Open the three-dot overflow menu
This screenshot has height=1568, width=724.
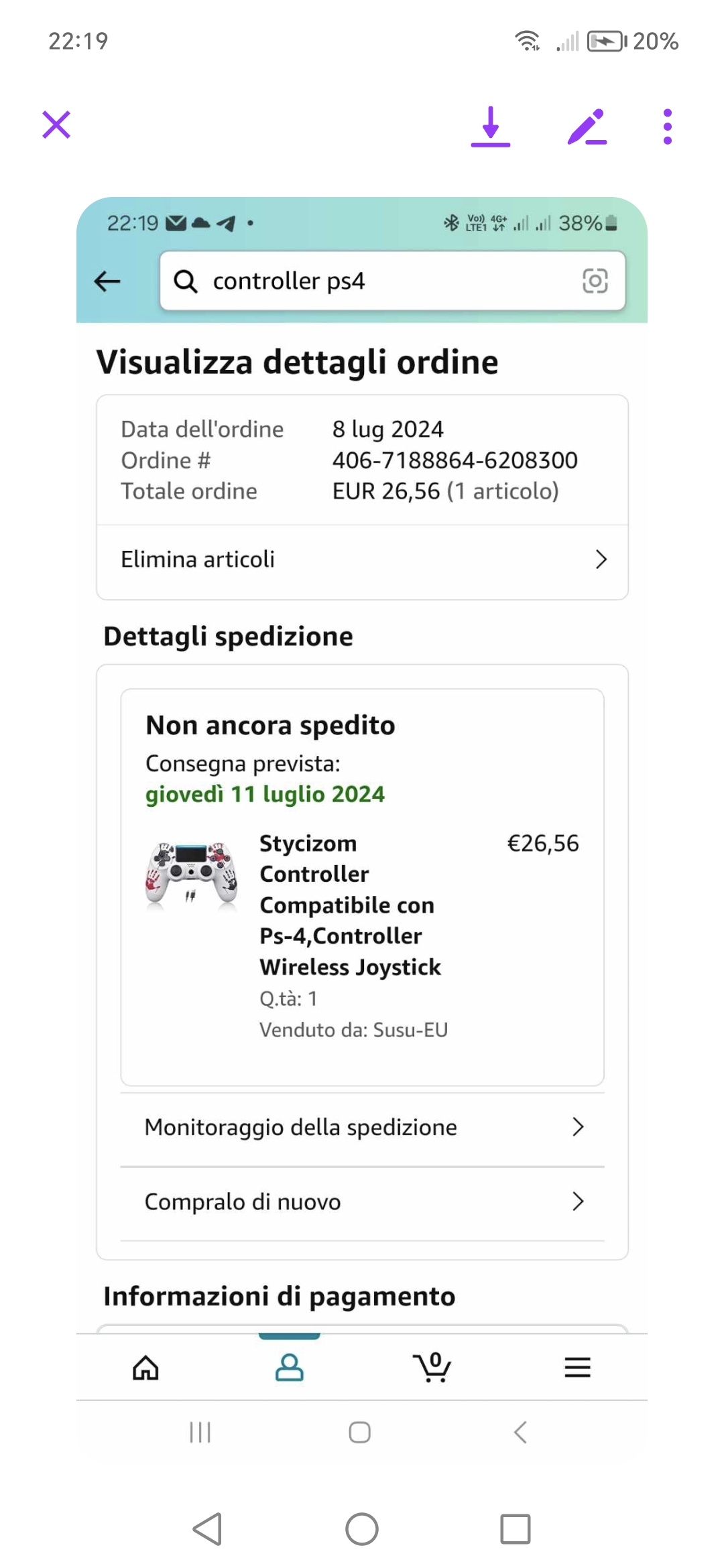pyautogui.click(x=667, y=126)
